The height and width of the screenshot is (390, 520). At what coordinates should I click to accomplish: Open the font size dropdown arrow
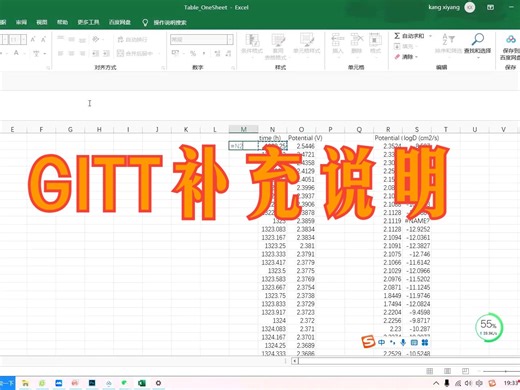coord(24,40)
